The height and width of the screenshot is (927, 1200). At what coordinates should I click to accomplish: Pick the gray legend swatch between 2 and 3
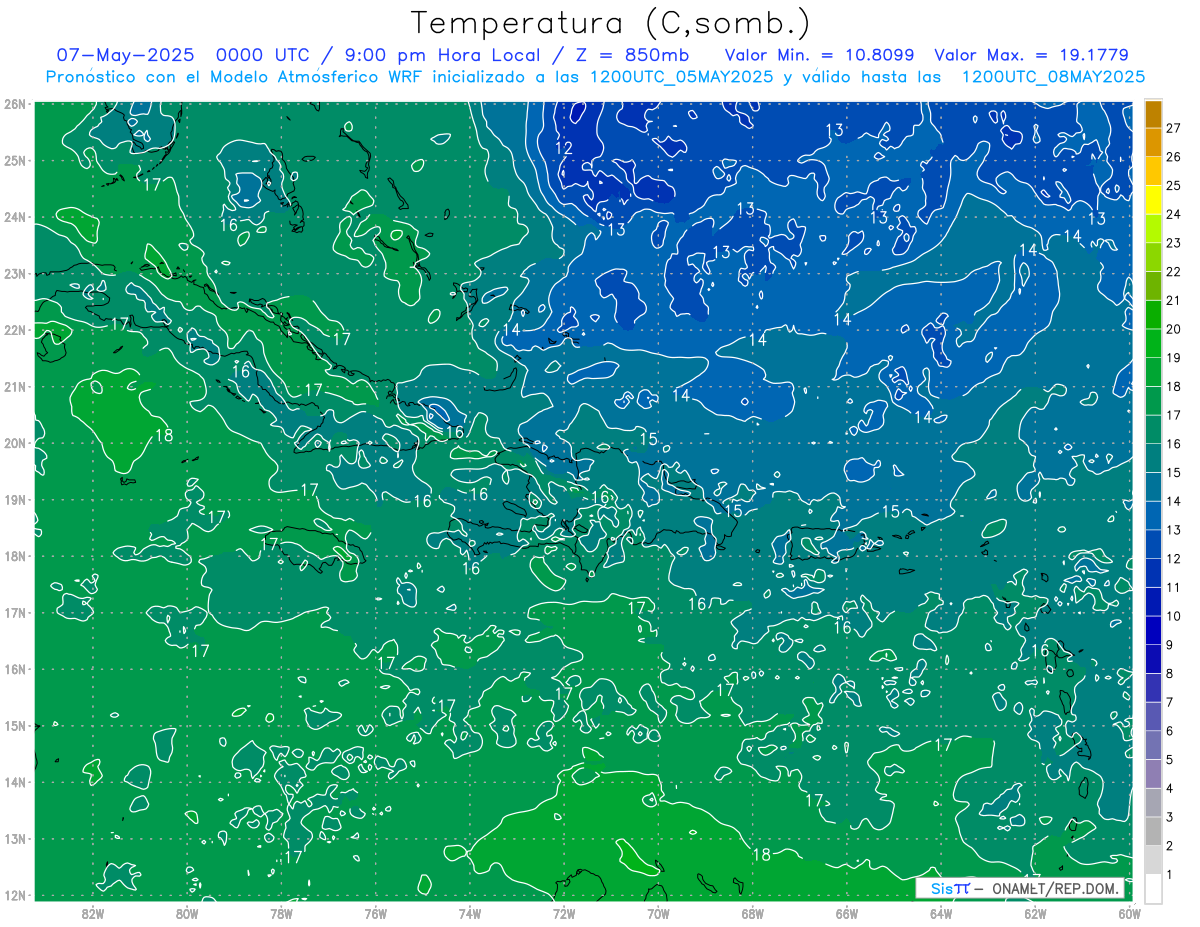[1153, 831]
